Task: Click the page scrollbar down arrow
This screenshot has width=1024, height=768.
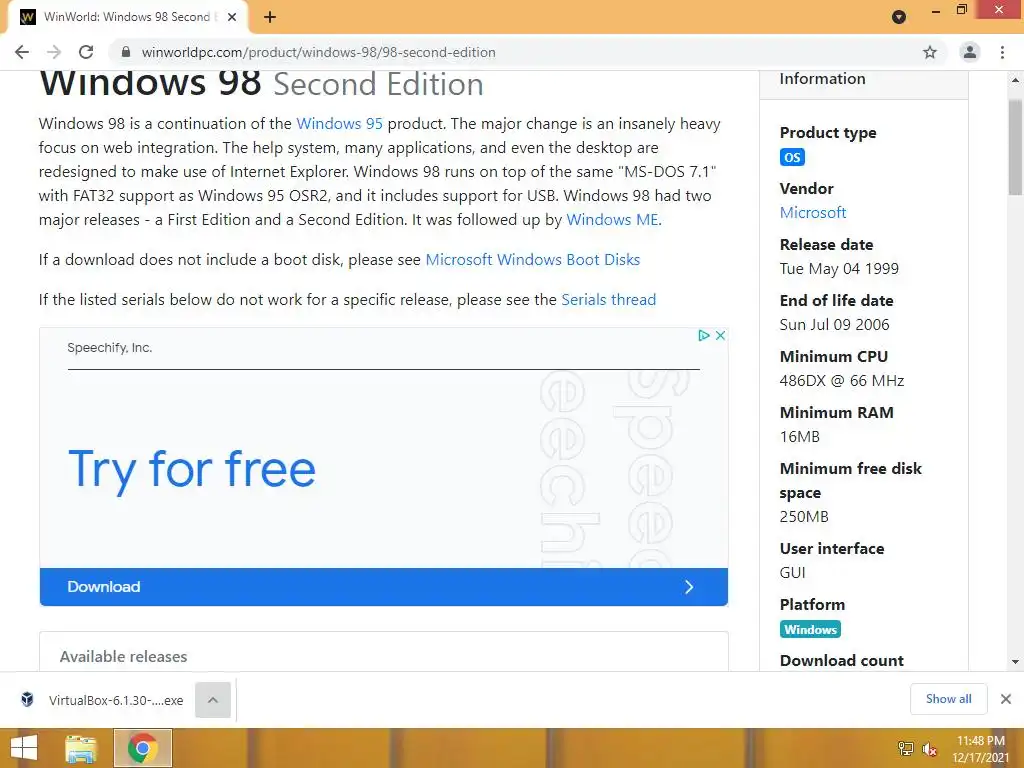Action: coord(1015,662)
